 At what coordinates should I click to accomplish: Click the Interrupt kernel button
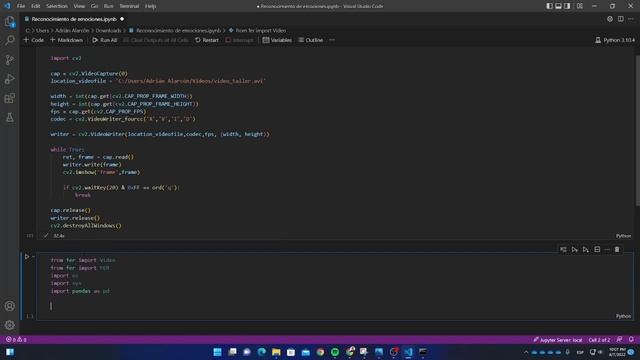click(240, 40)
